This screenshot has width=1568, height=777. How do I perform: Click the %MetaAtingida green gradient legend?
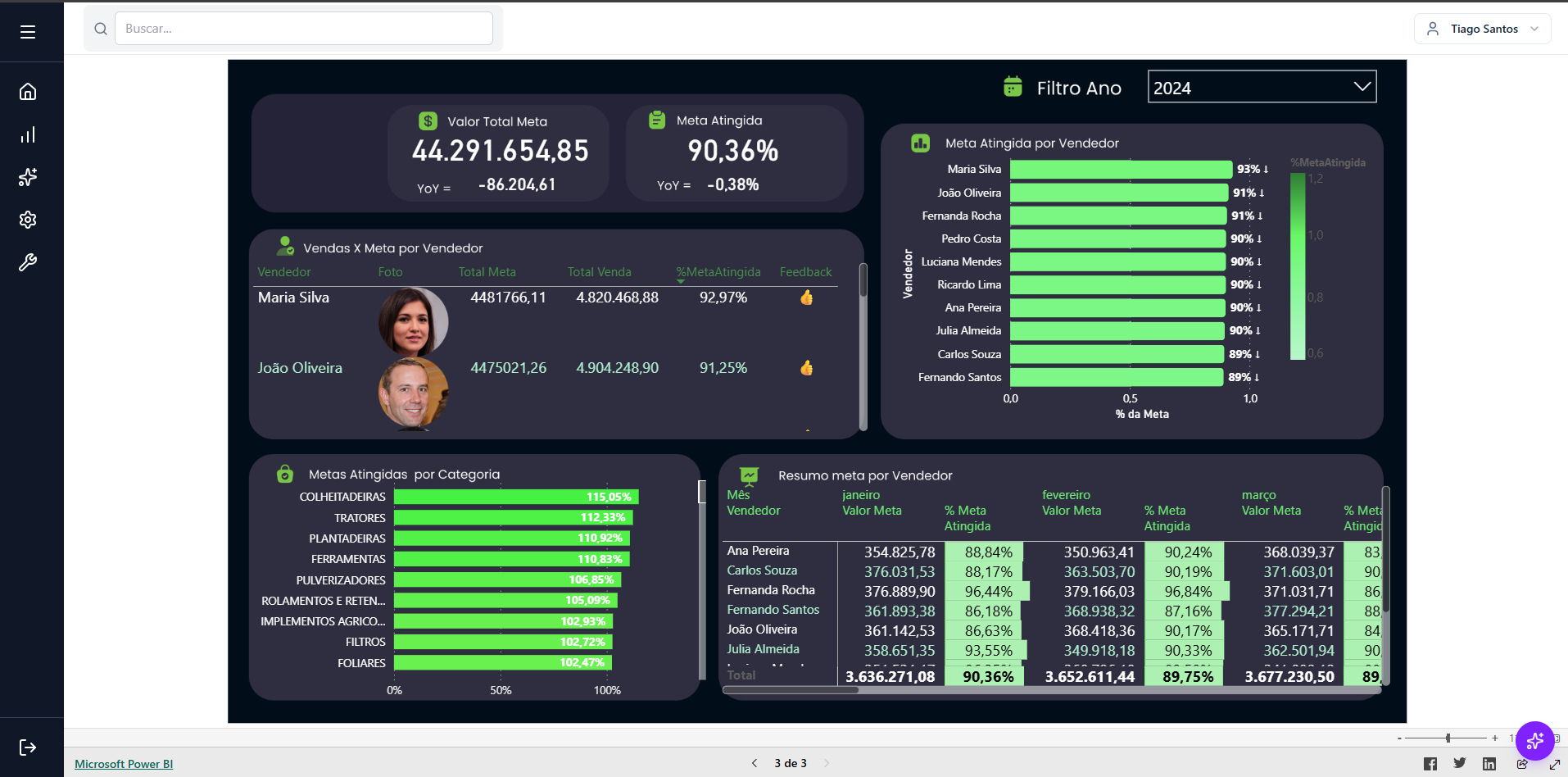pos(1298,266)
